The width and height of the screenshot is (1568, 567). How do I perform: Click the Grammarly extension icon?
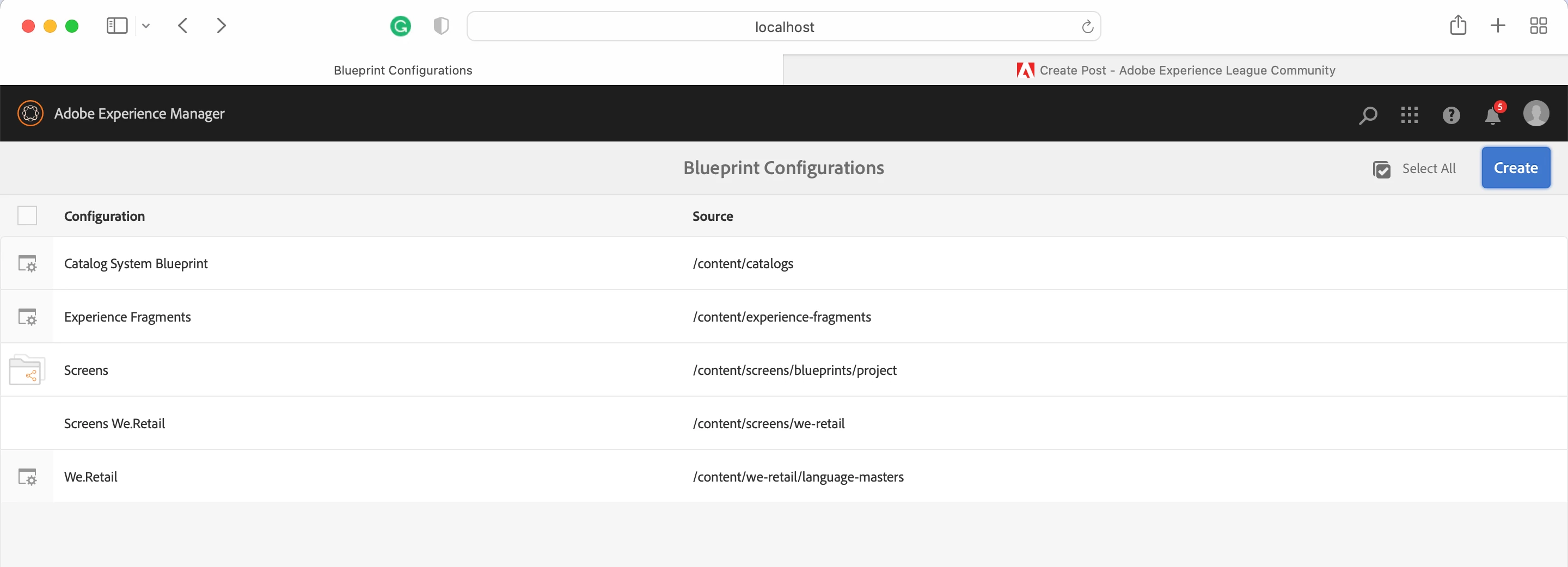(401, 26)
